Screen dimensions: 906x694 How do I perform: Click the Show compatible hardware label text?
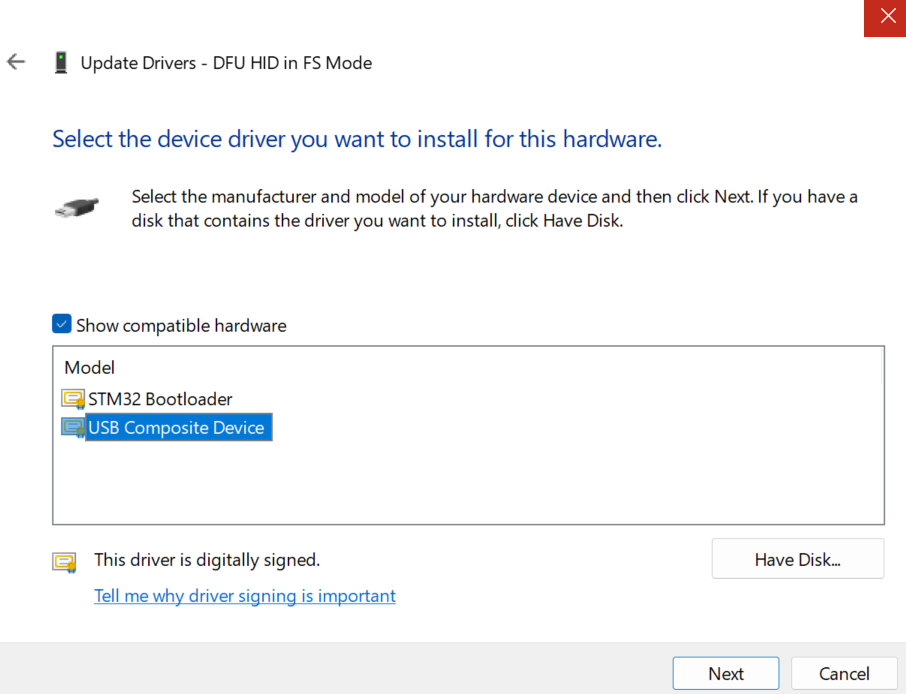181,326
